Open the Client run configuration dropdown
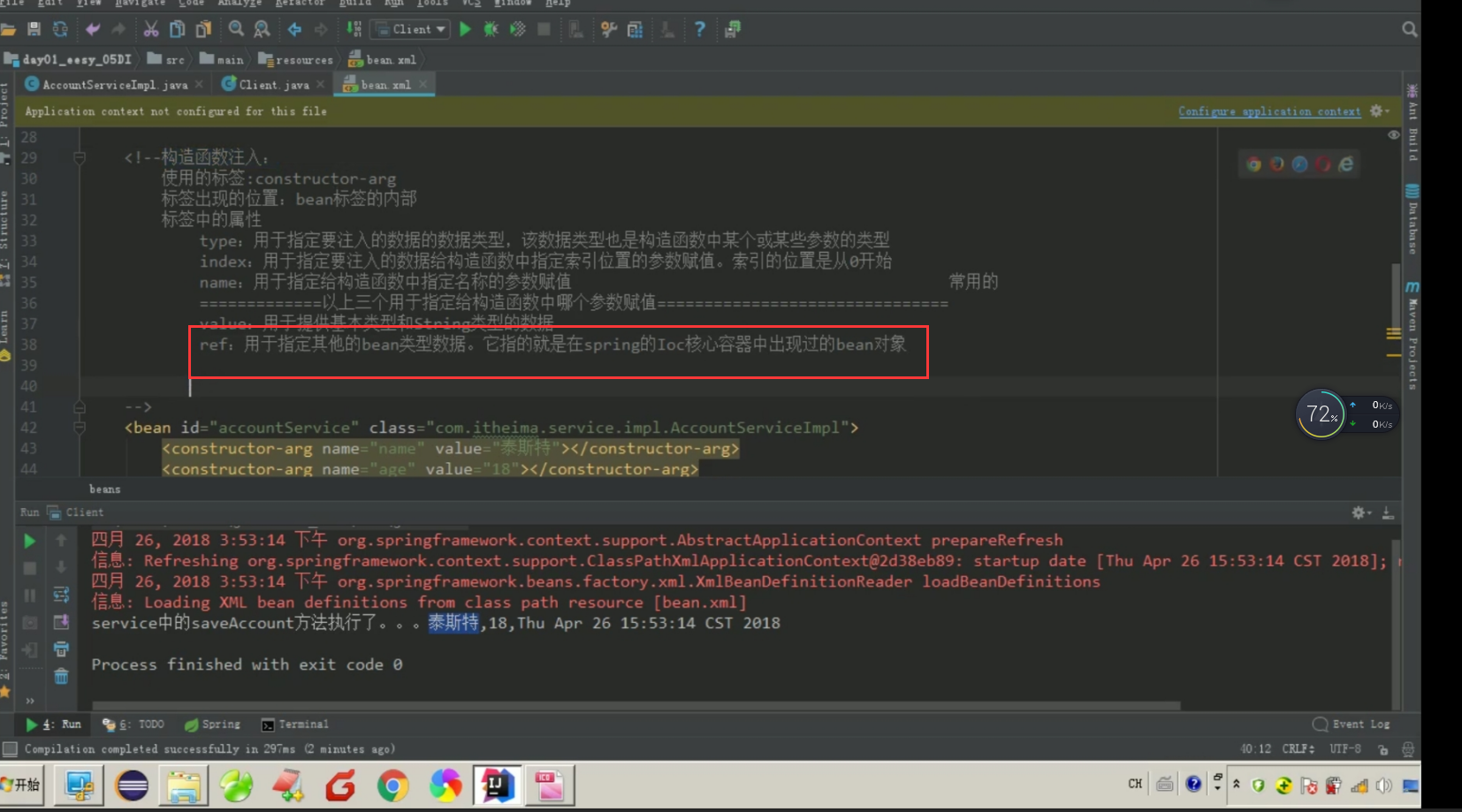 pos(410,29)
